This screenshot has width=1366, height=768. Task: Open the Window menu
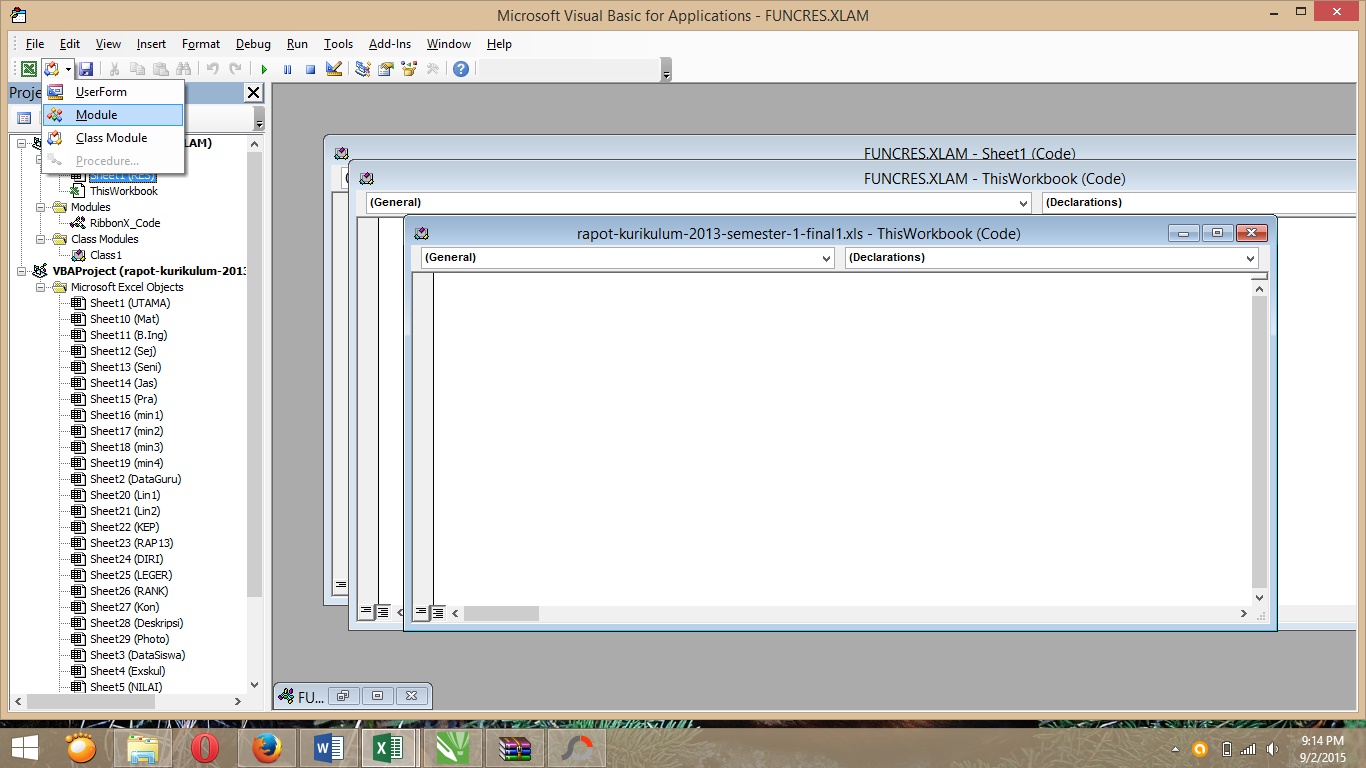[x=449, y=44]
